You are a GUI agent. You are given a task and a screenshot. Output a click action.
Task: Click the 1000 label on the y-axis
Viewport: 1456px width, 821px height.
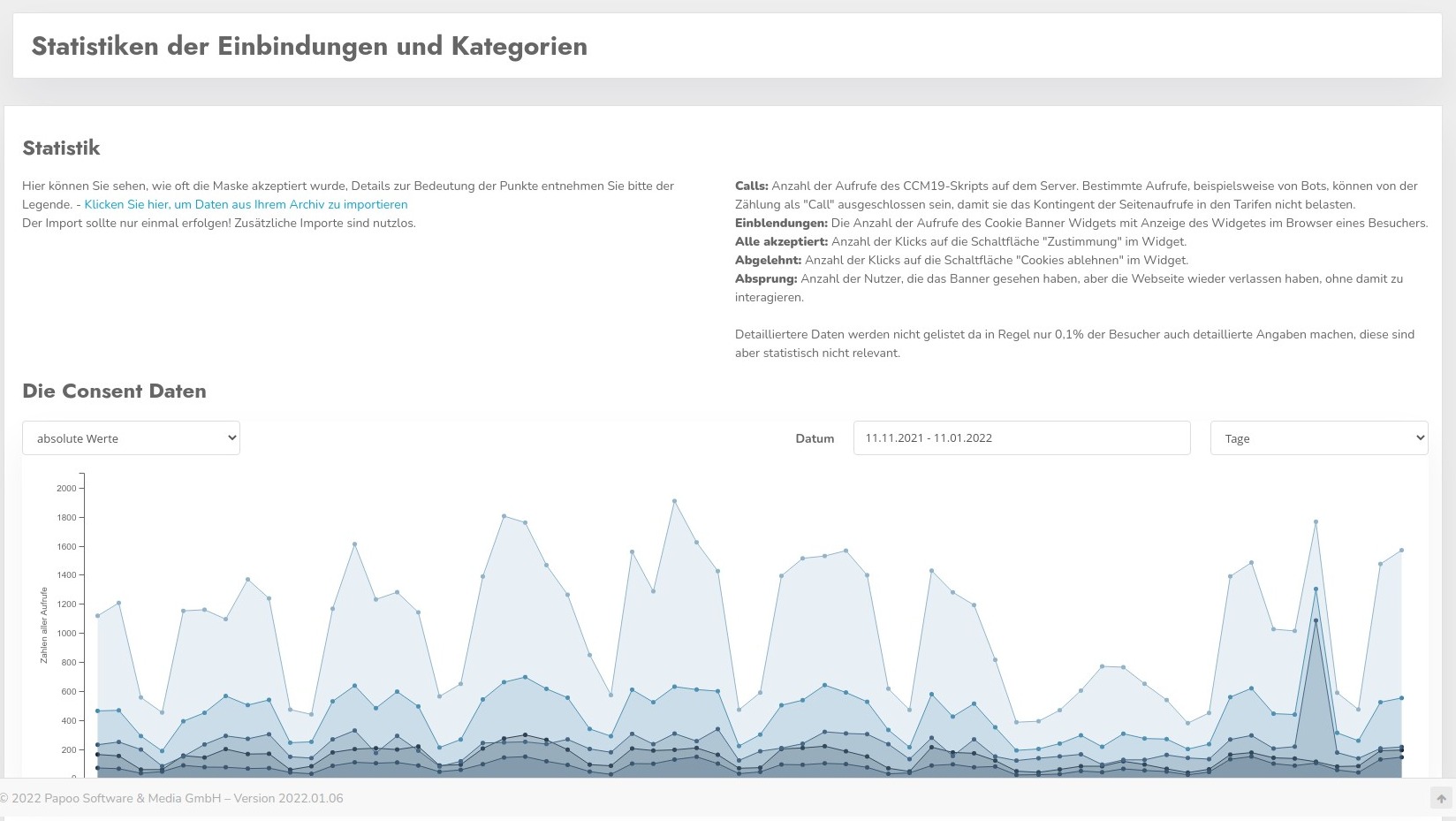(x=66, y=634)
